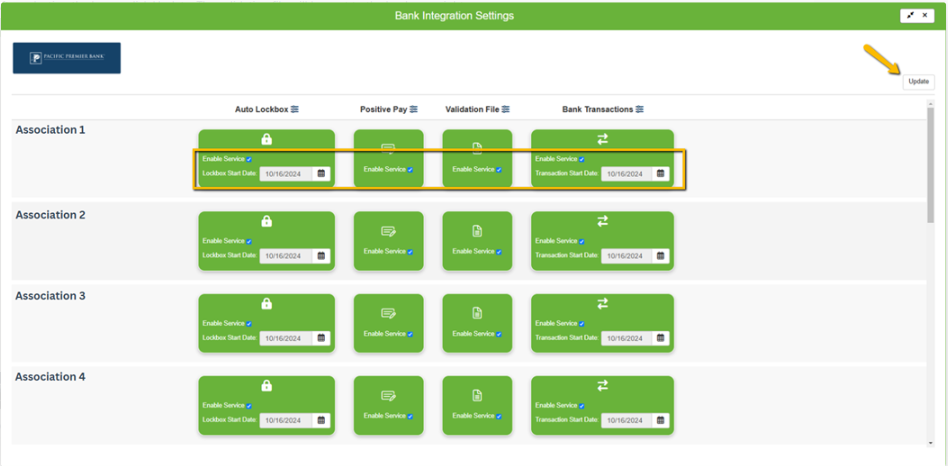Open calendar for Association 2 Transaction Start Date
Image resolution: width=948 pixels, height=466 pixels.
tap(660, 256)
